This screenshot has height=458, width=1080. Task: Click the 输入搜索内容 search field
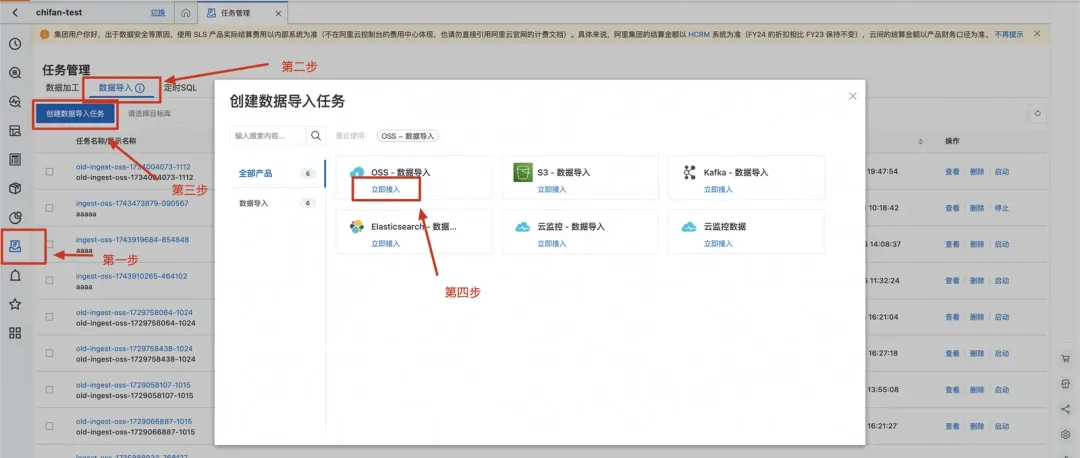pyautogui.click(x=269, y=136)
